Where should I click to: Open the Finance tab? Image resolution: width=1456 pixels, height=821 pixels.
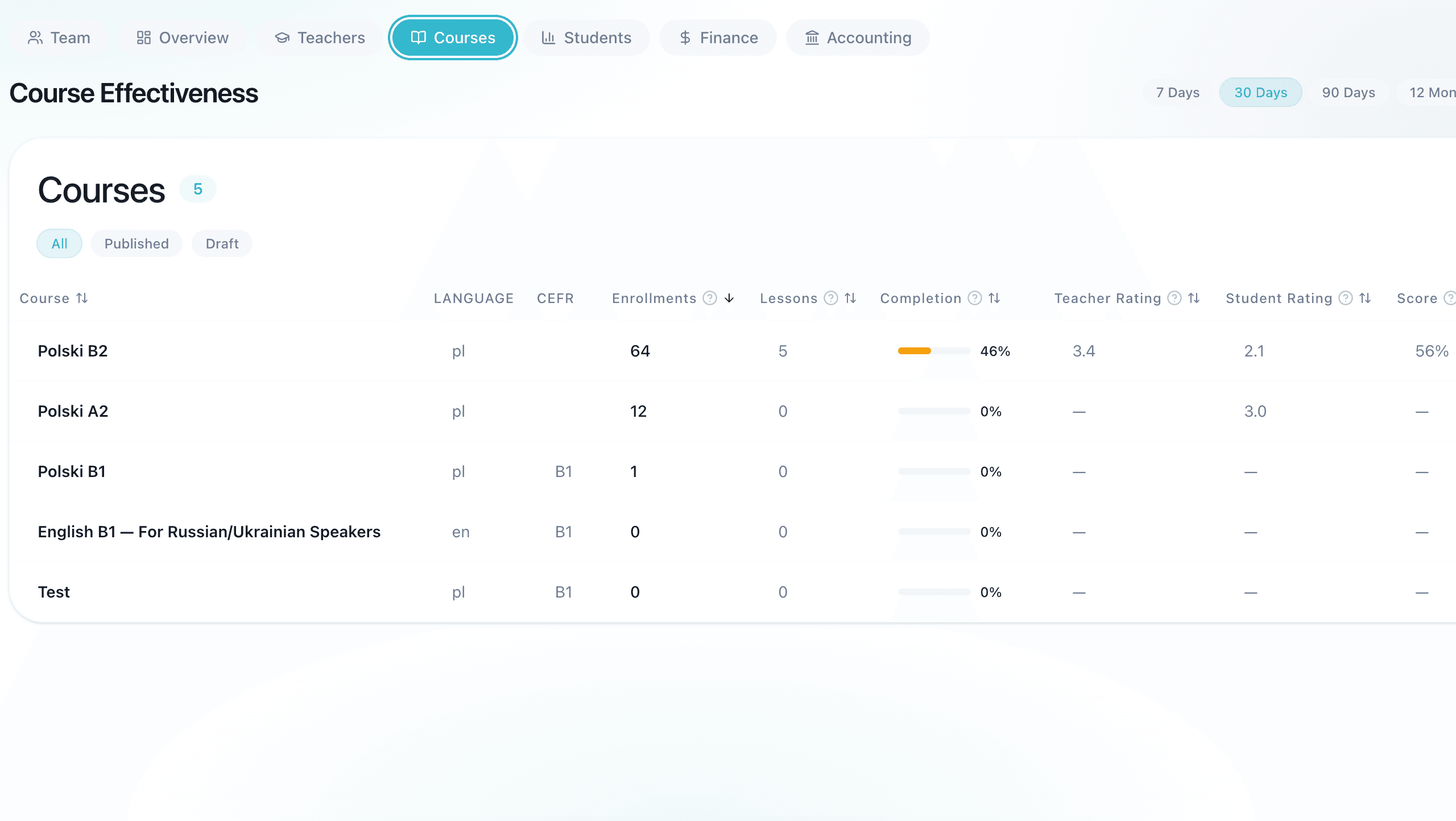pyautogui.click(x=718, y=38)
